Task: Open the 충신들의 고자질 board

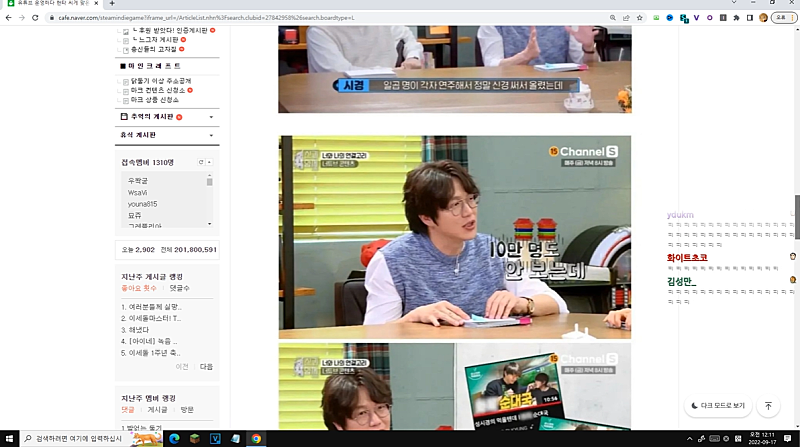Action: pos(154,49)
